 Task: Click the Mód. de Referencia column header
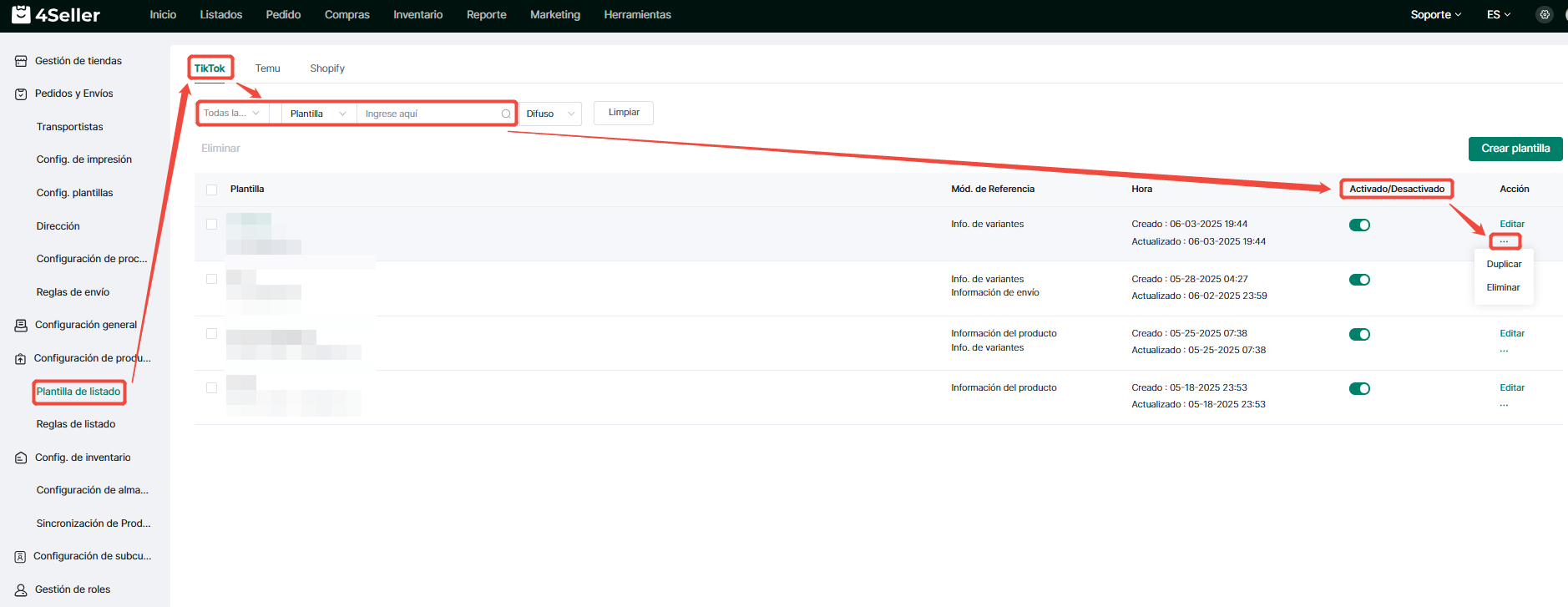click(x=993, y=189)
